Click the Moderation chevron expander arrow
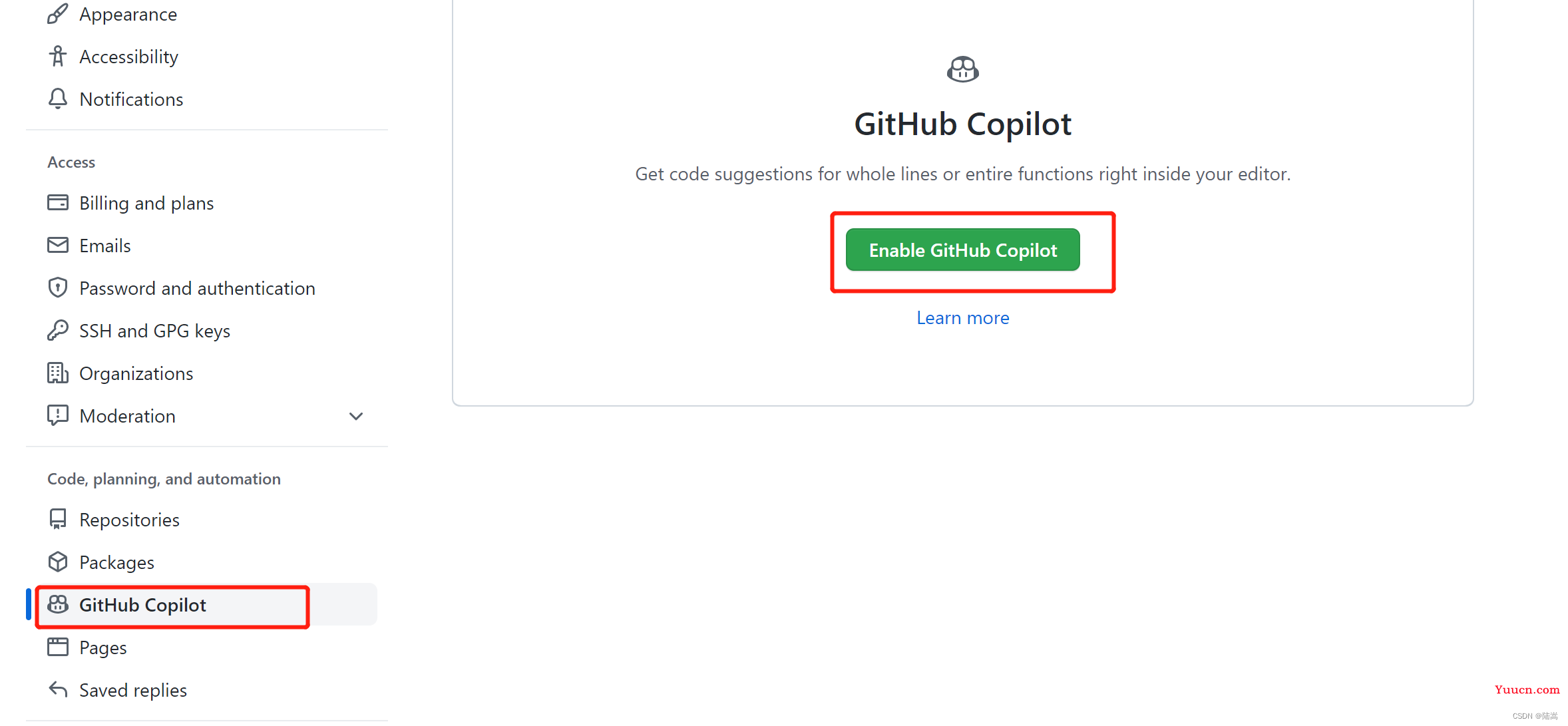 coord(357,416)
